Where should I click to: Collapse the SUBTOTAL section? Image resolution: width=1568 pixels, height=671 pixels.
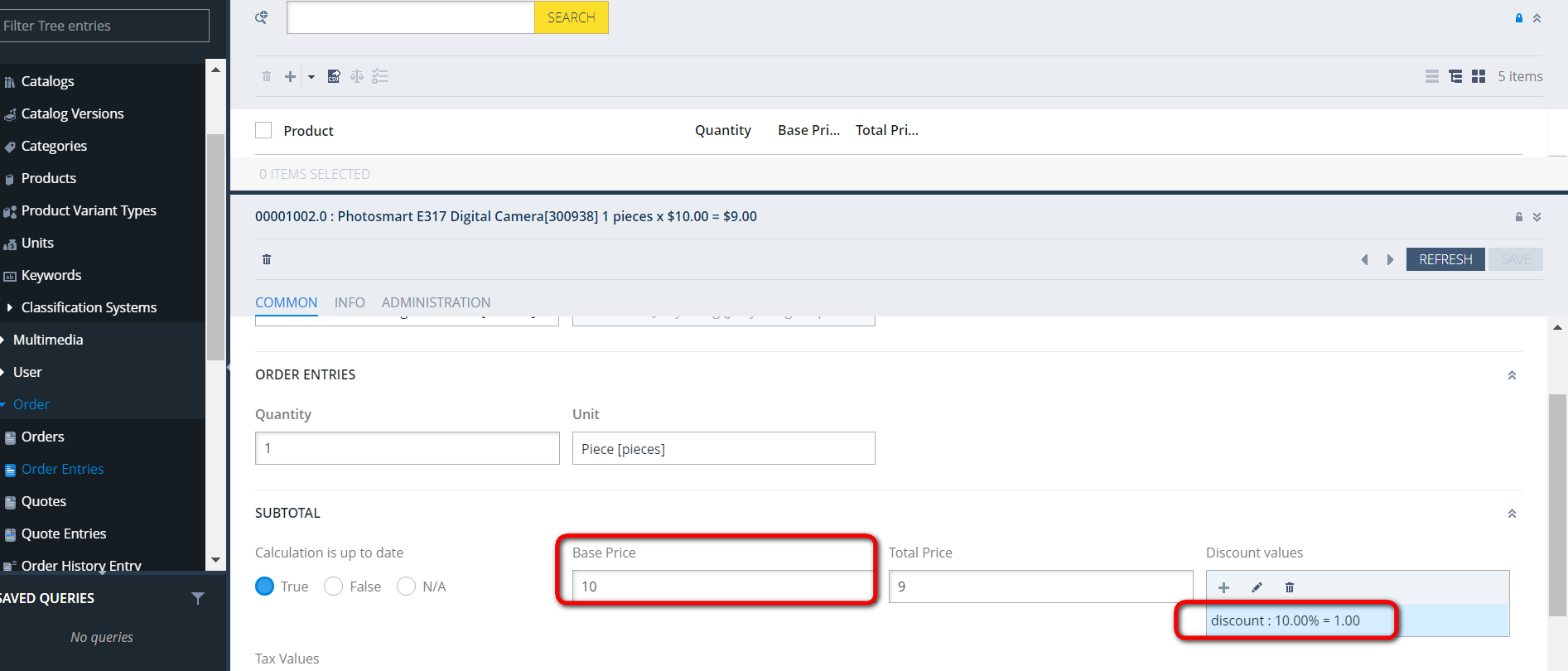pyautogui.click(x=1512, y=514)
